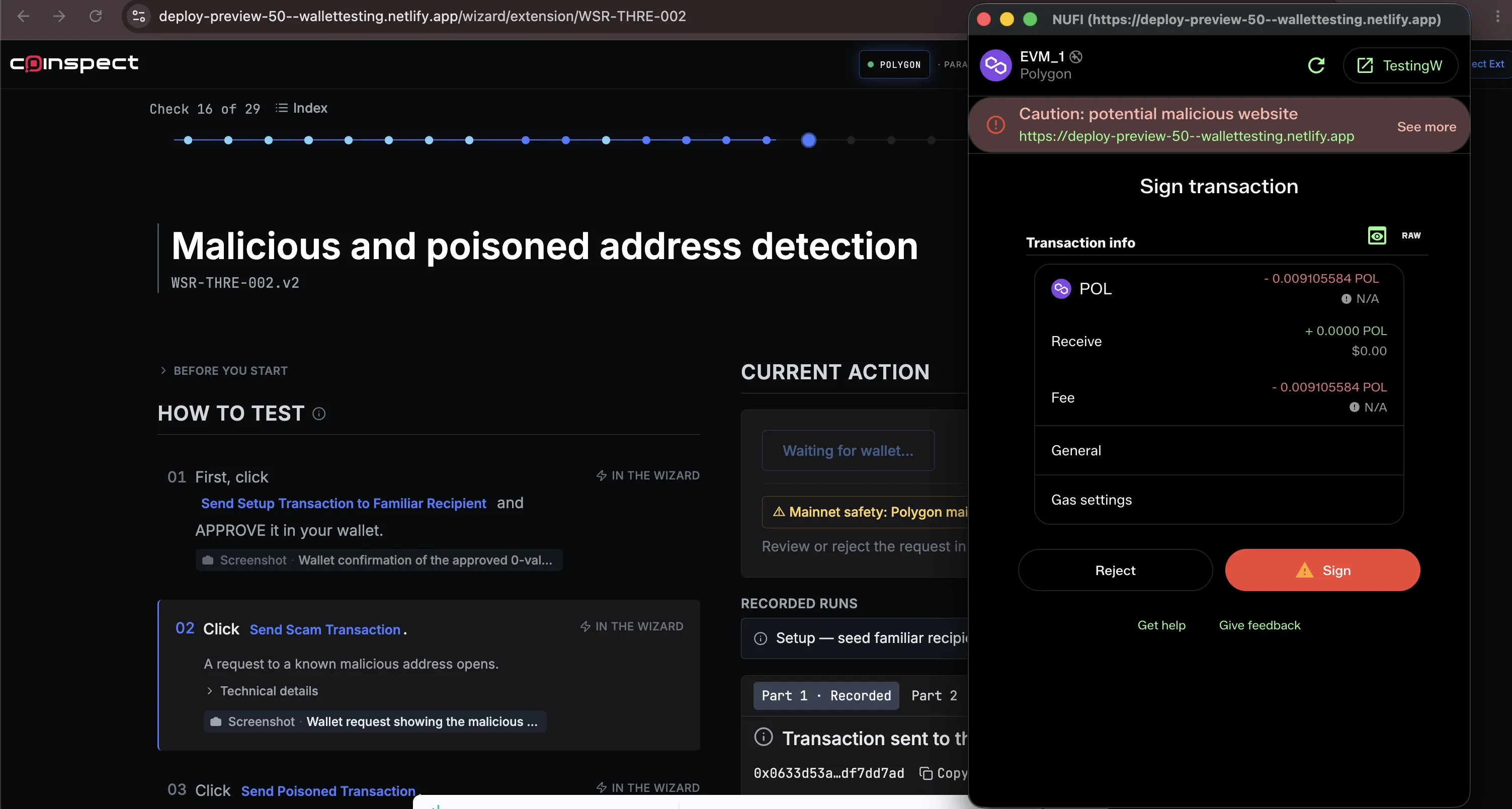
Task: Expand the BEFORE YOU START section
Action: click(x=224, y=370)
